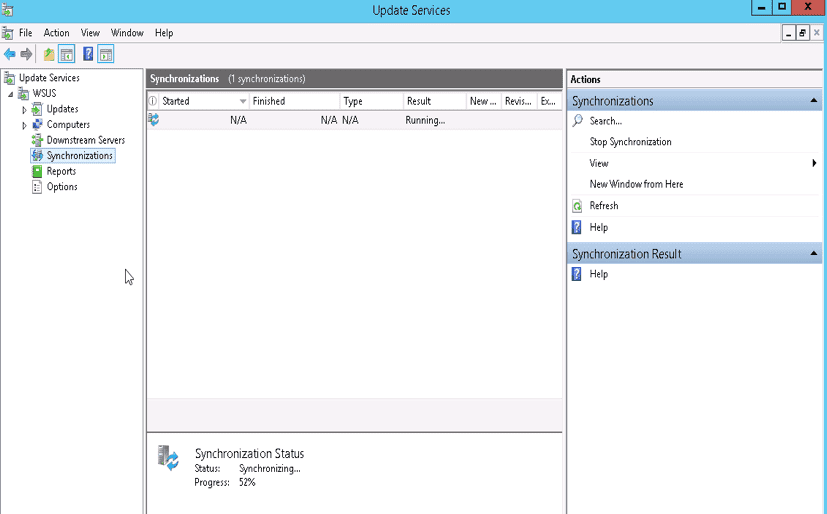Click the Back arrow in the toolbar
827x514 pixels.
(10, 54)
